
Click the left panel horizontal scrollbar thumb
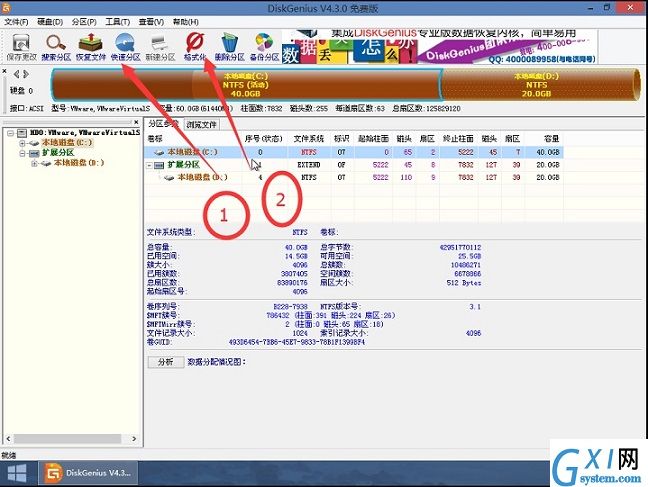[67, 438]
